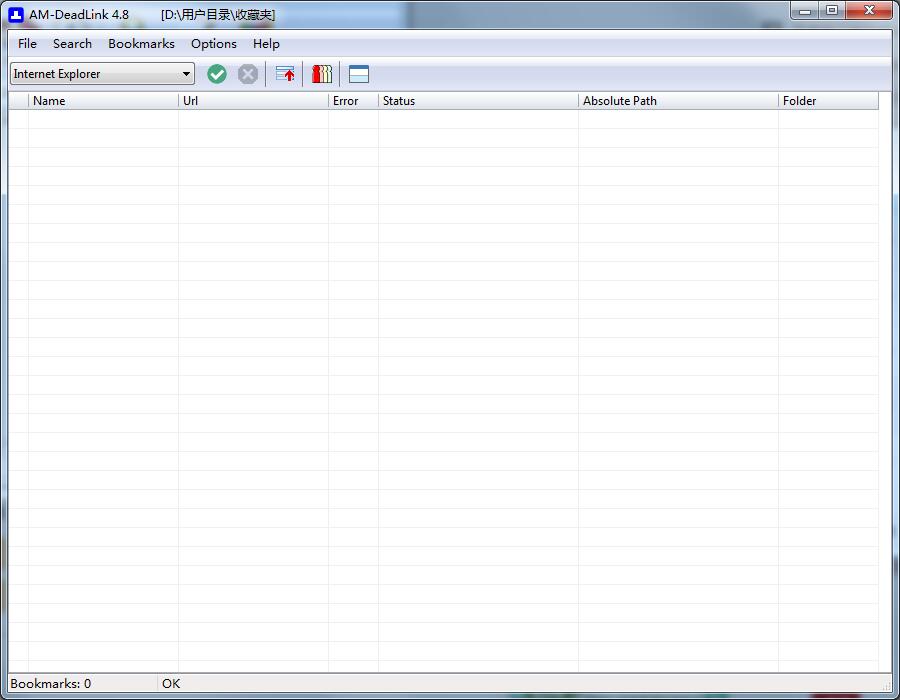Open the Bookmarks menu
Viewport: 900px width, 700px height.
click(x=141, y=44)
